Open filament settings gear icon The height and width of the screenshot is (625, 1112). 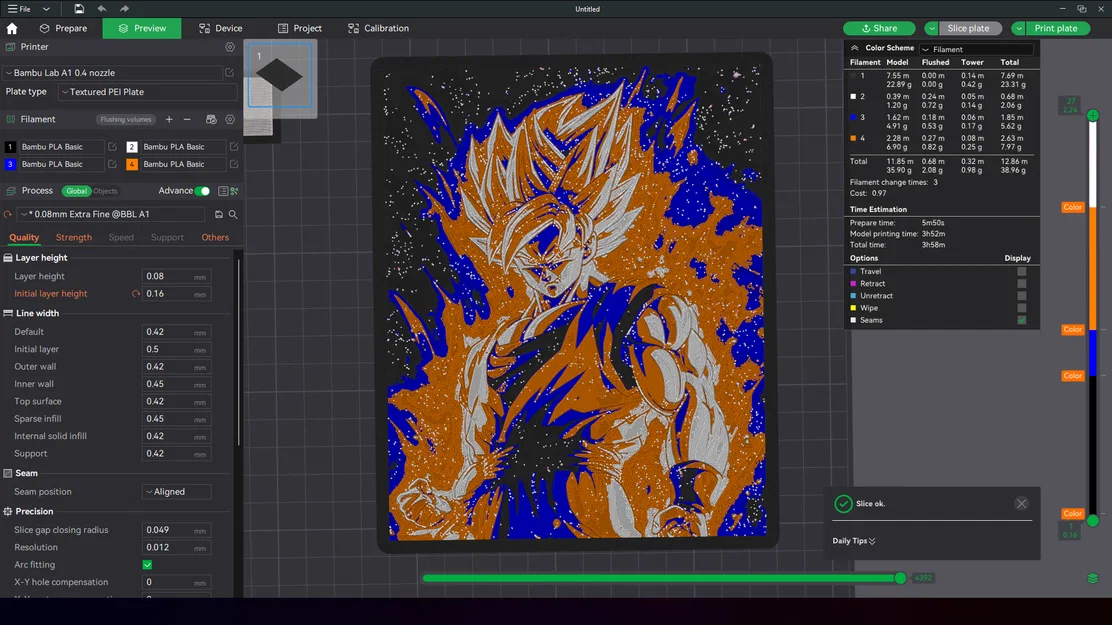coord(230,119)
